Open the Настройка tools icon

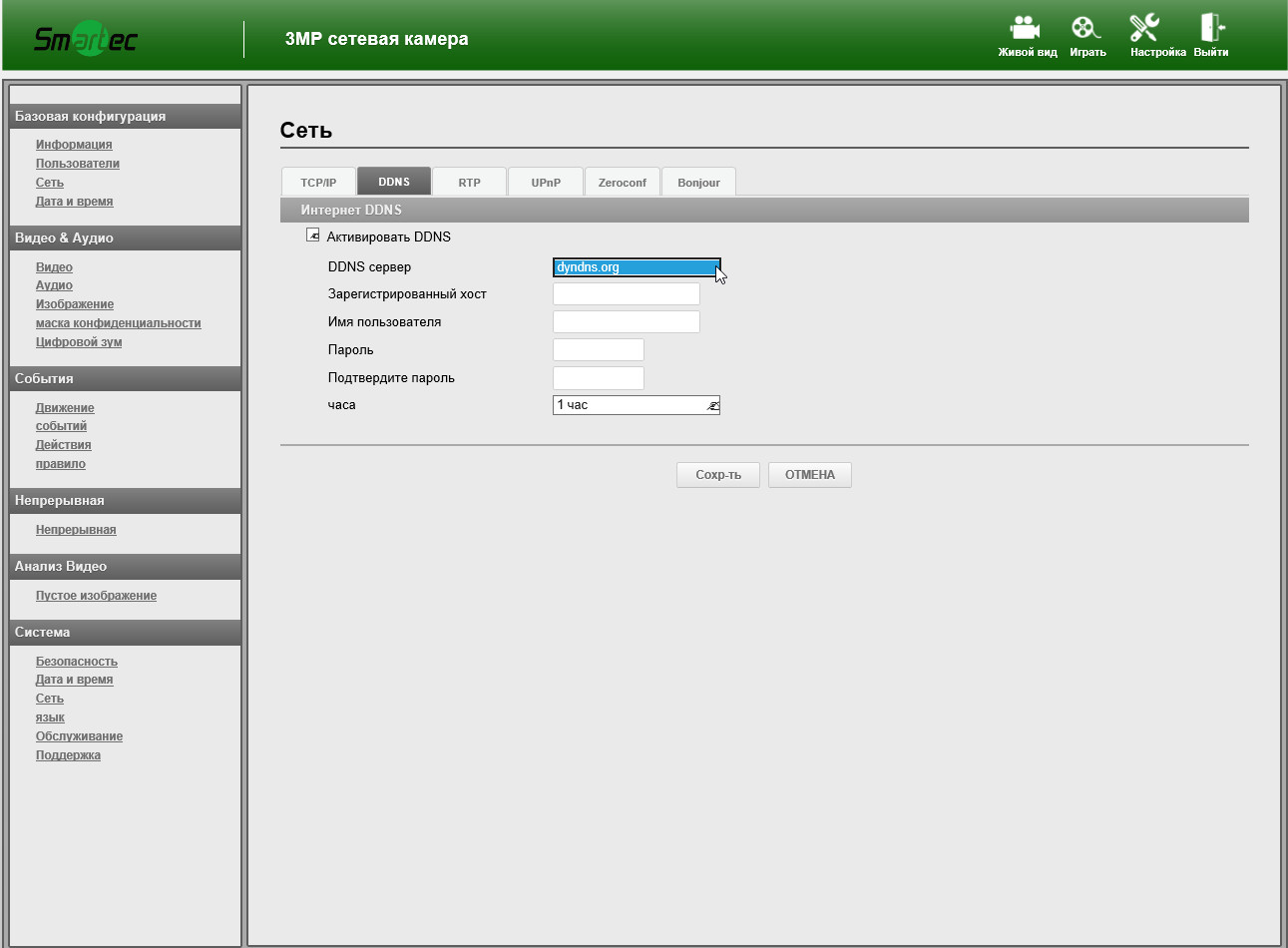(1144, 28)
